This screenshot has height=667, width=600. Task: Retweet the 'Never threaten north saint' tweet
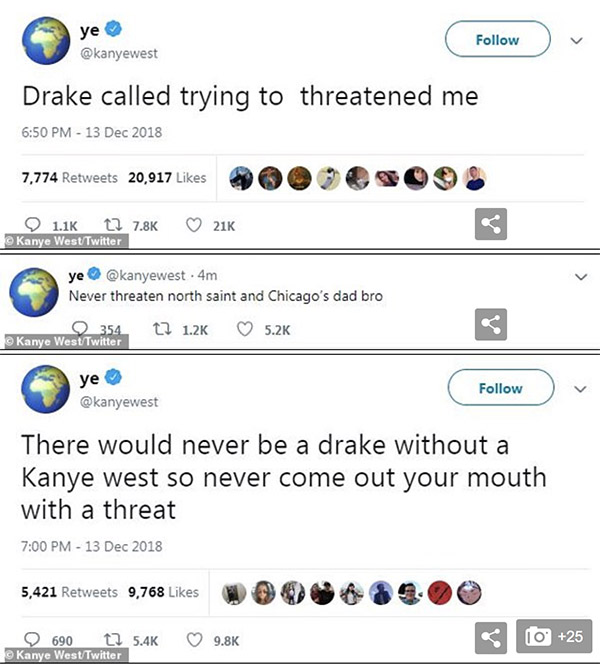162,329
